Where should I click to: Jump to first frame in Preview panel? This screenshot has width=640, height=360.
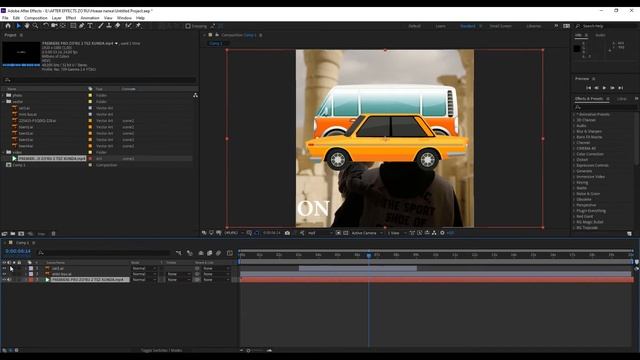click(588, 88)
